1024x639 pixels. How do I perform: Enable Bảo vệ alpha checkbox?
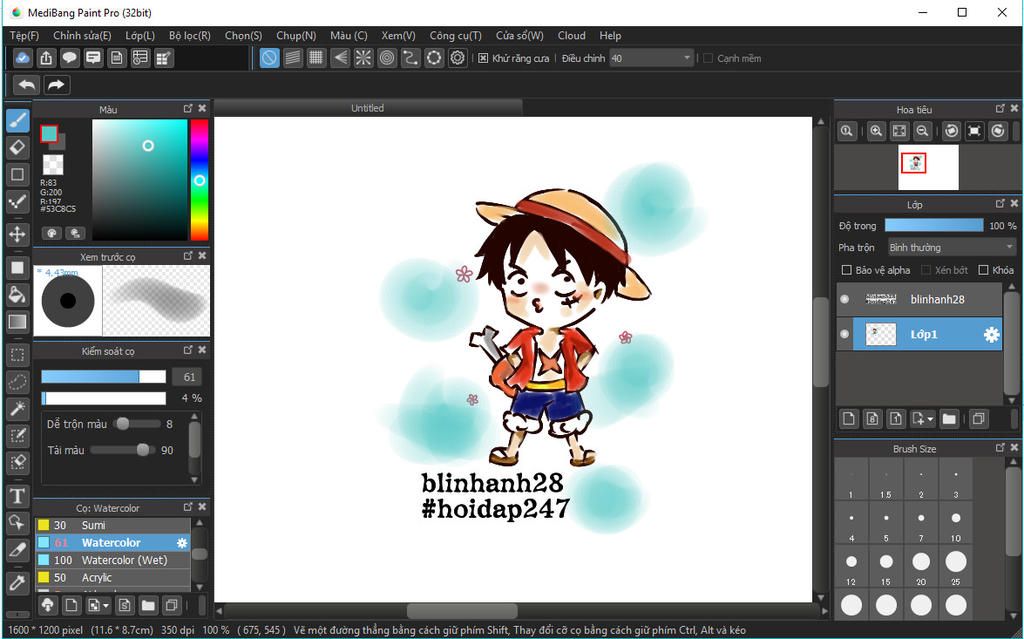846,270
